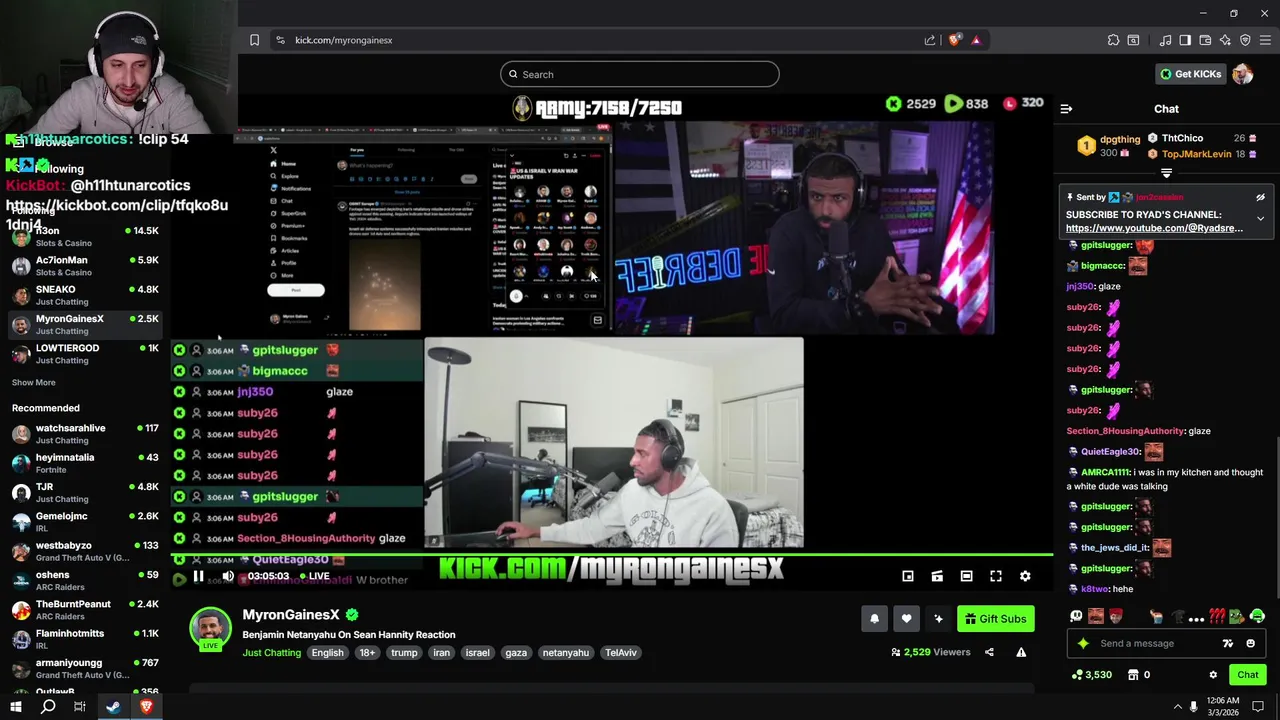The image size is (1280, 720).
Task: Open video player settings gear
Action: click(x=1025, y=576)
